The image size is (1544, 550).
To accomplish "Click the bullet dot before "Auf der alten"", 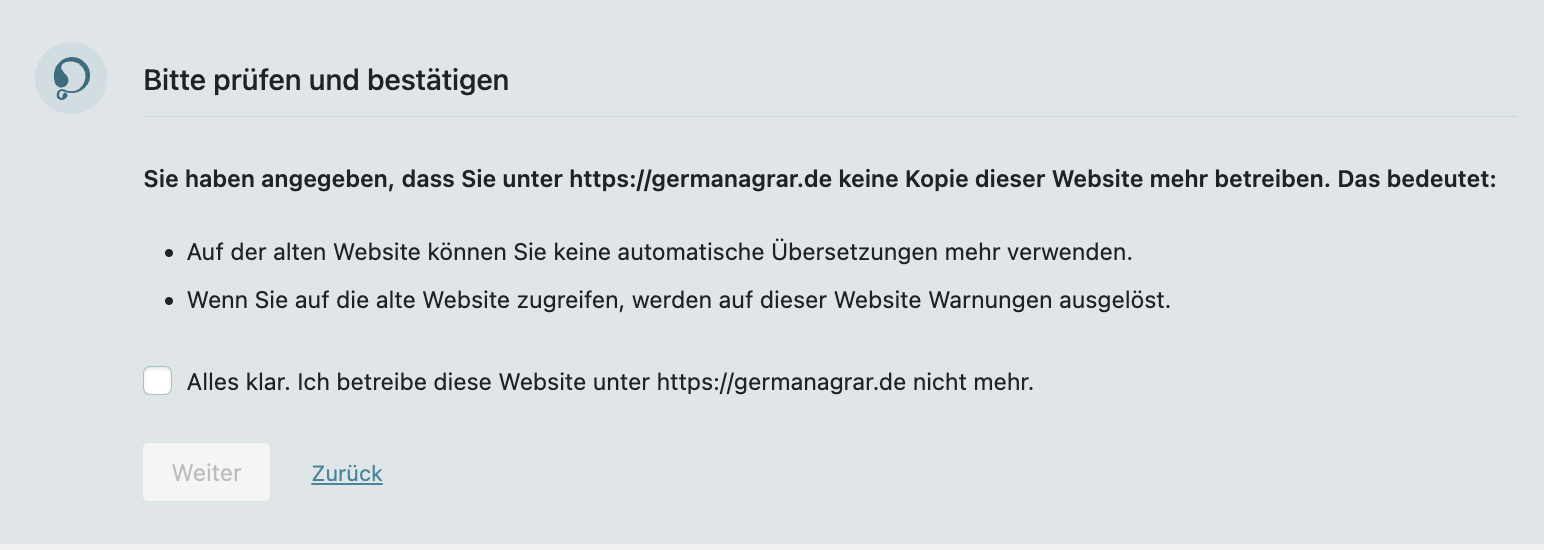I will coord(169,253).
